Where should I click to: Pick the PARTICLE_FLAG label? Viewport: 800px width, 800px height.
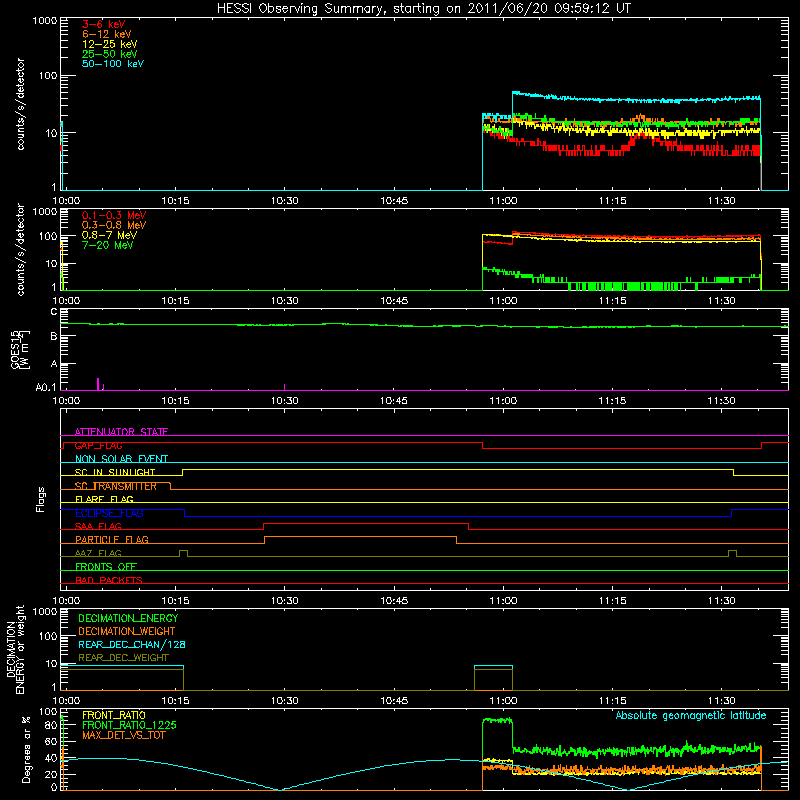(x=112, y=539)
